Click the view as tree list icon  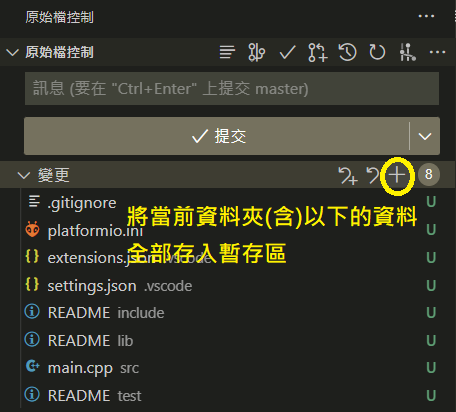point(227,52)
